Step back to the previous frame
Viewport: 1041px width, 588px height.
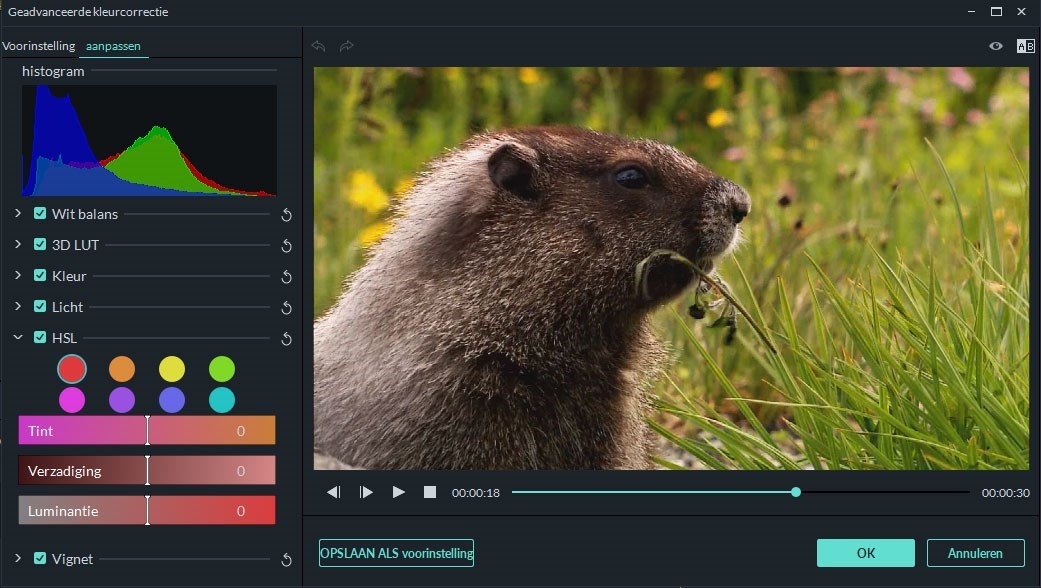(x=333, y=492)
